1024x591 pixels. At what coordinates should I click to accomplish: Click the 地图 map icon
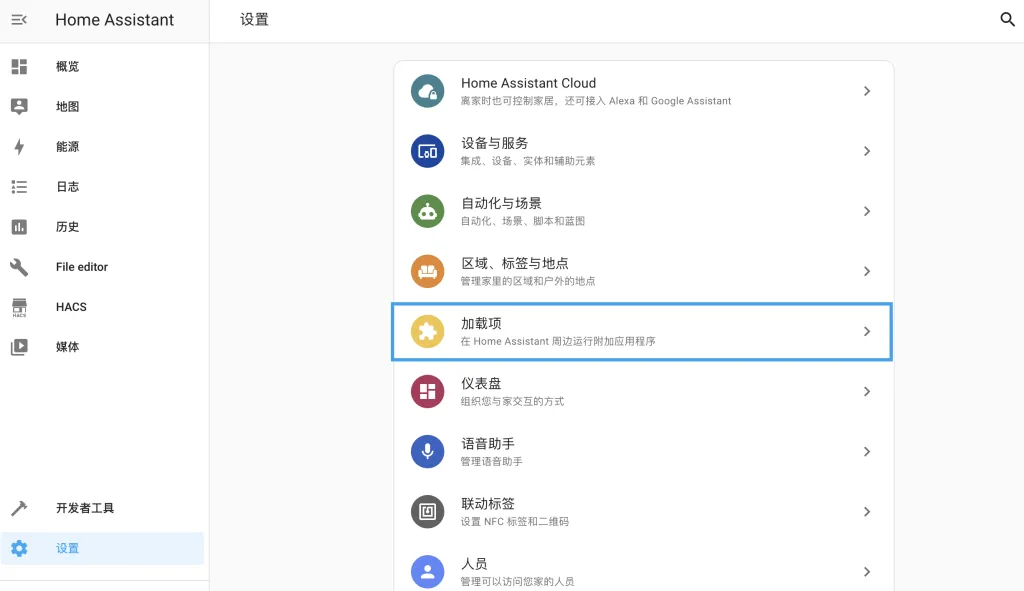[20, 106]
